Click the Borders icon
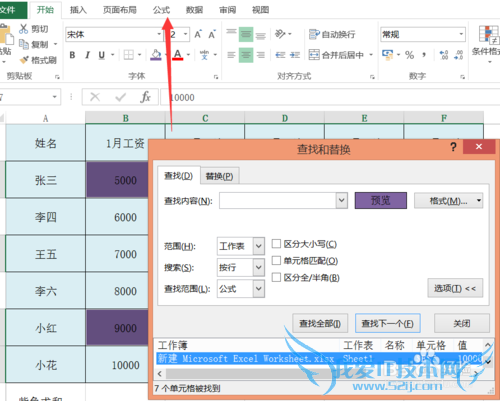The height and width of the screenshot is (401, 500). click(x=129, y=55)
